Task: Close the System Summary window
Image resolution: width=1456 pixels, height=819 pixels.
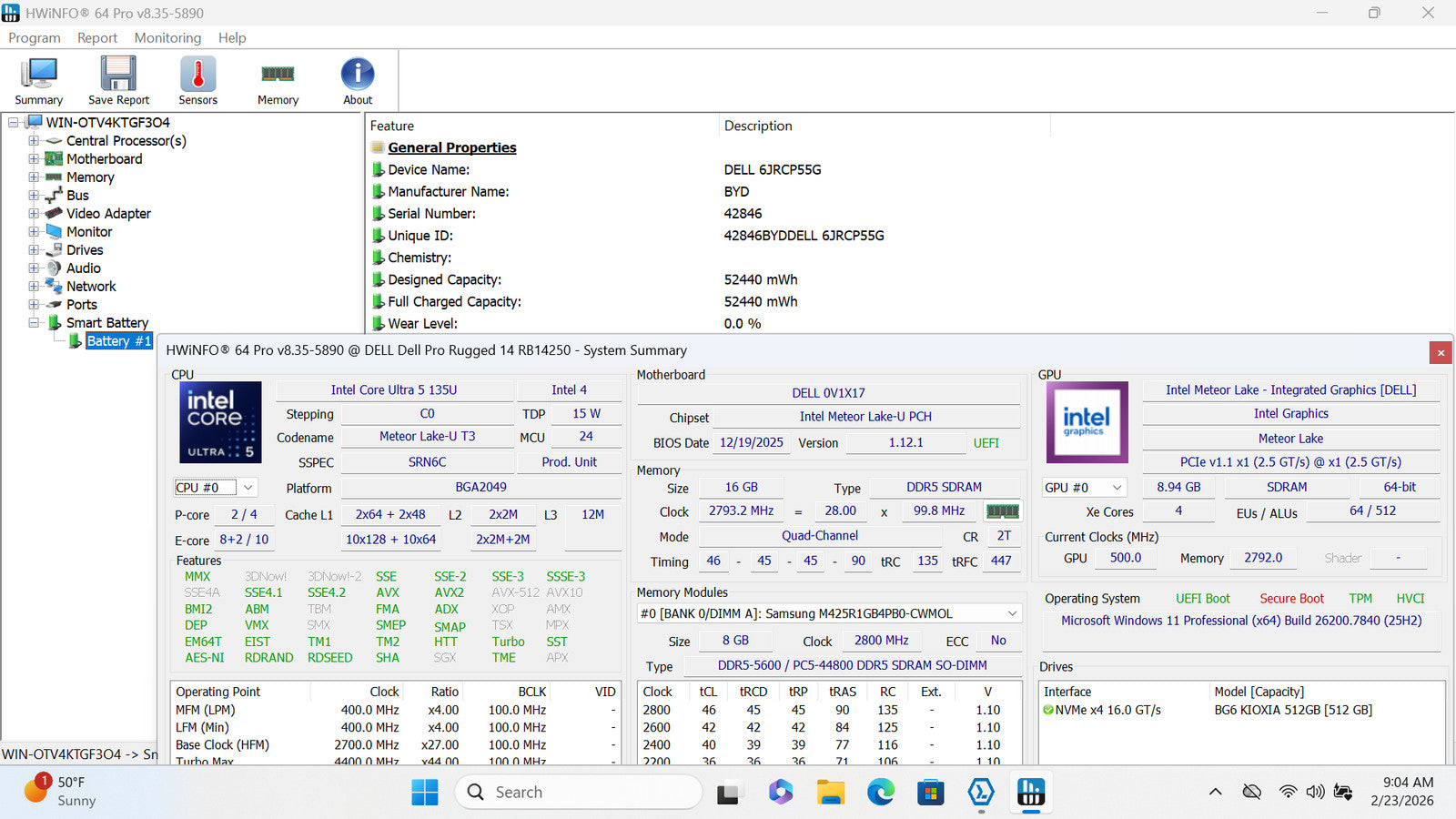Action: (1440, 352)
